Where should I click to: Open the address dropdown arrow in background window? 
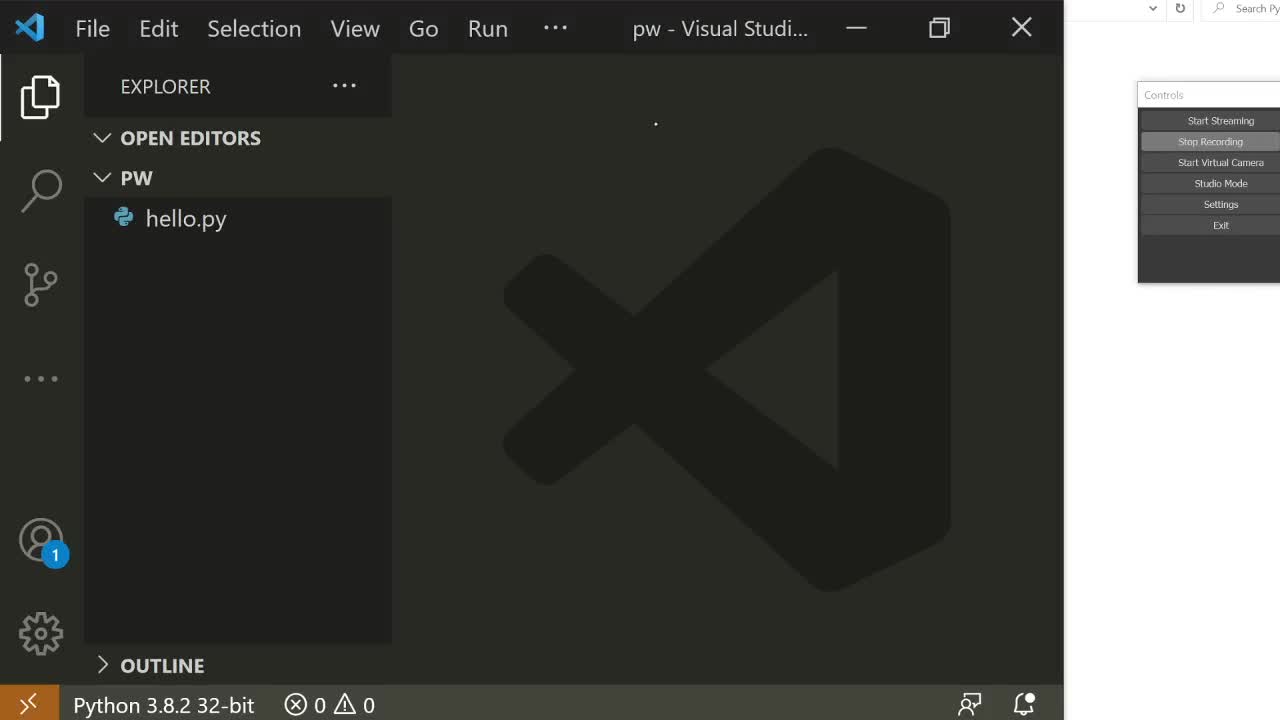tap(1153, 9)
